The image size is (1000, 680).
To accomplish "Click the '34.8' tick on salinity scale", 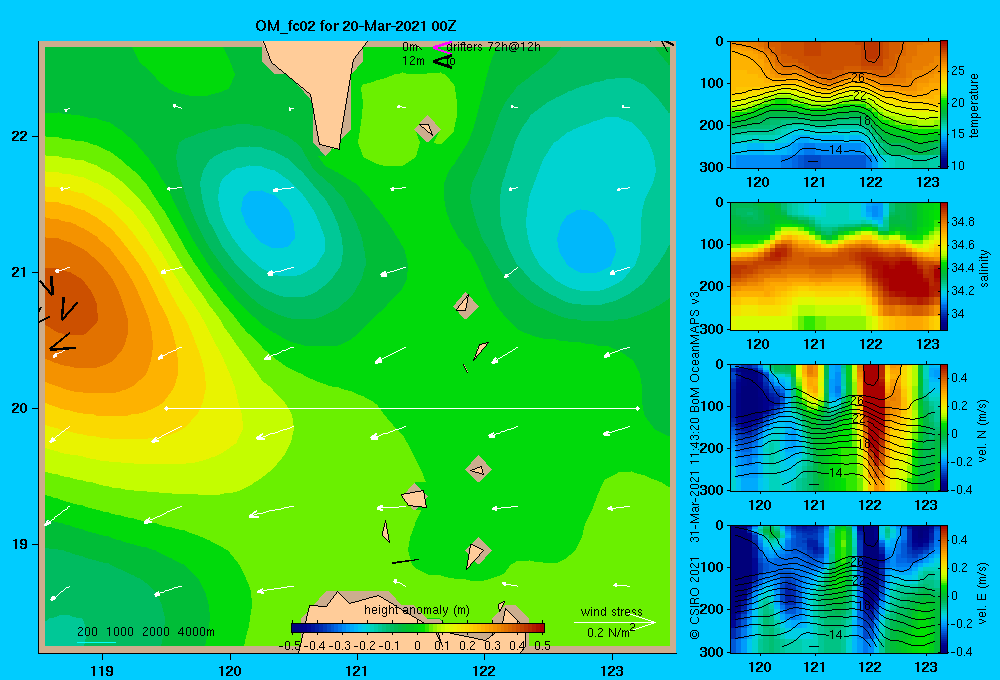I will 962,222.
